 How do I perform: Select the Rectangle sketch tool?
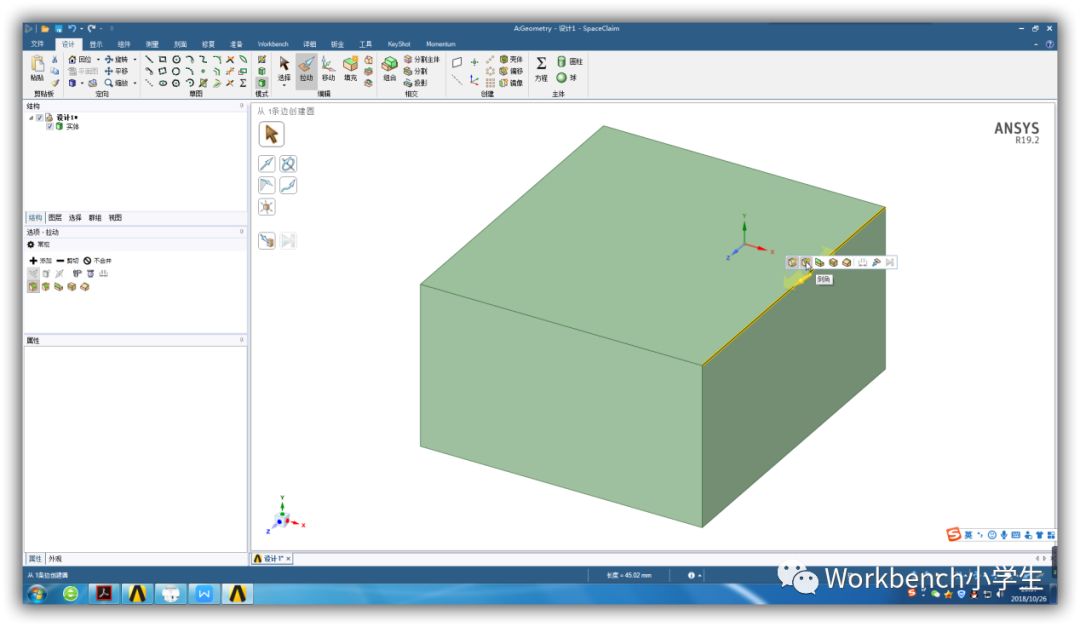coord(163,59)
